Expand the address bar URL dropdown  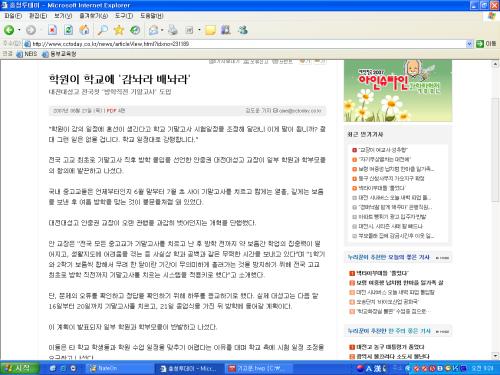click(x=469, y=44)
